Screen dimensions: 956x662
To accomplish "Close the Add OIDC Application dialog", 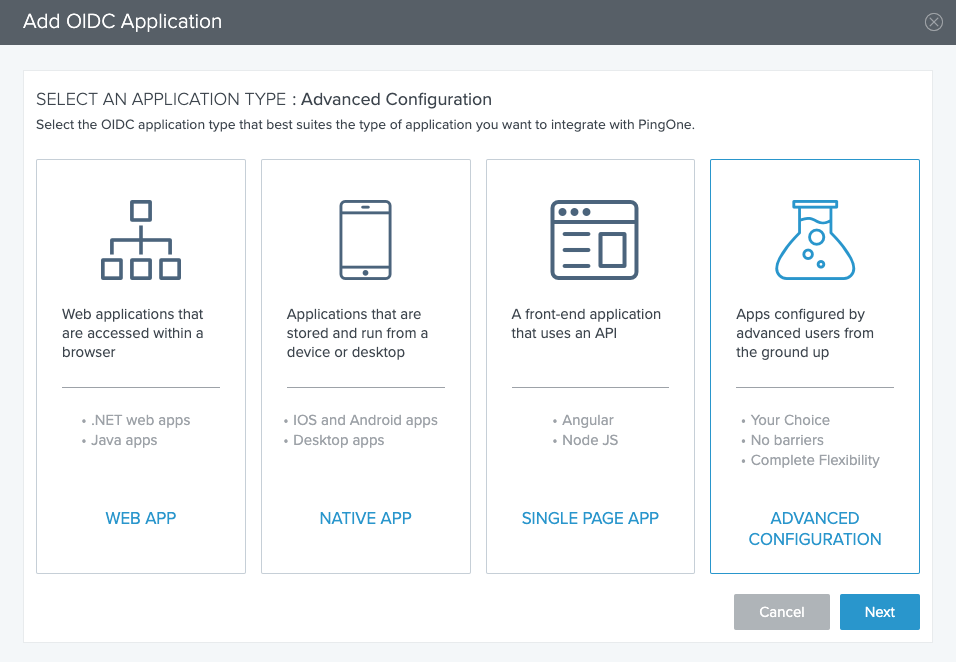I will [934, 22].
